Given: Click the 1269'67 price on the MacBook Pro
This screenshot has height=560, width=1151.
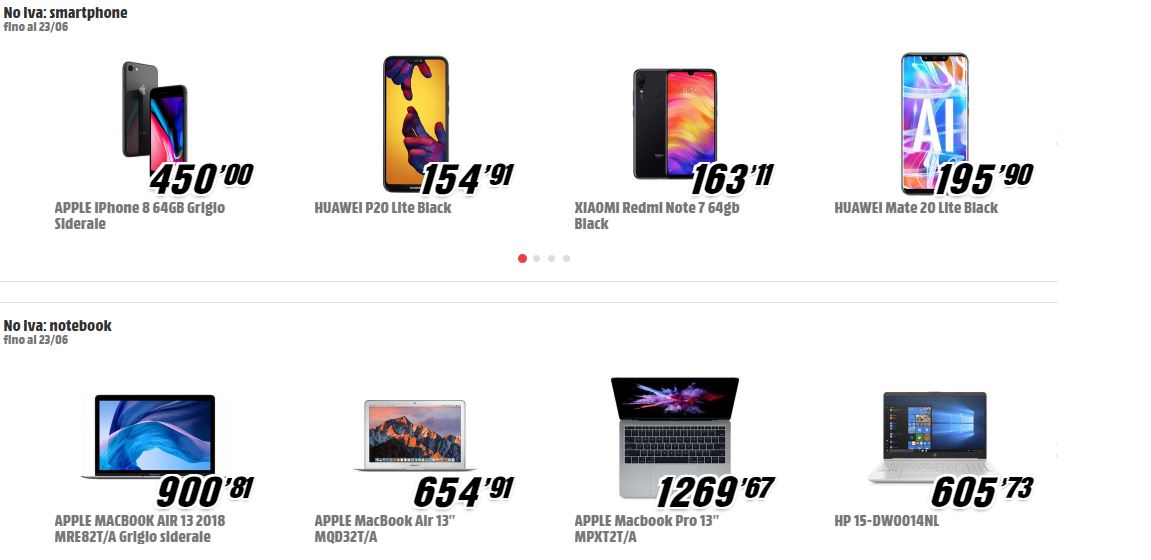Looking at the screenshot, I should 714,491.
